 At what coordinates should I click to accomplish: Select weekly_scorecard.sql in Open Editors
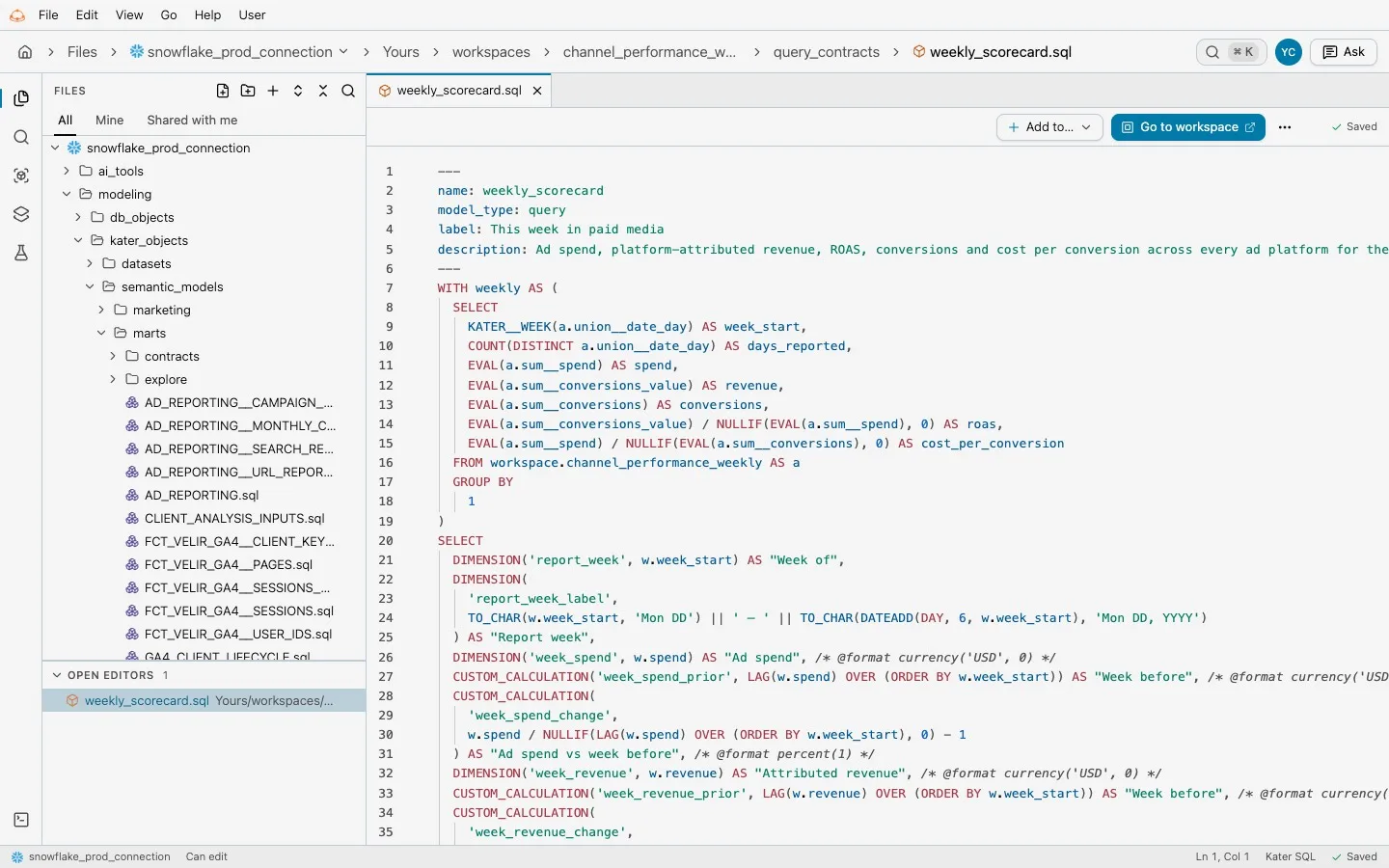tap(204, 700)
